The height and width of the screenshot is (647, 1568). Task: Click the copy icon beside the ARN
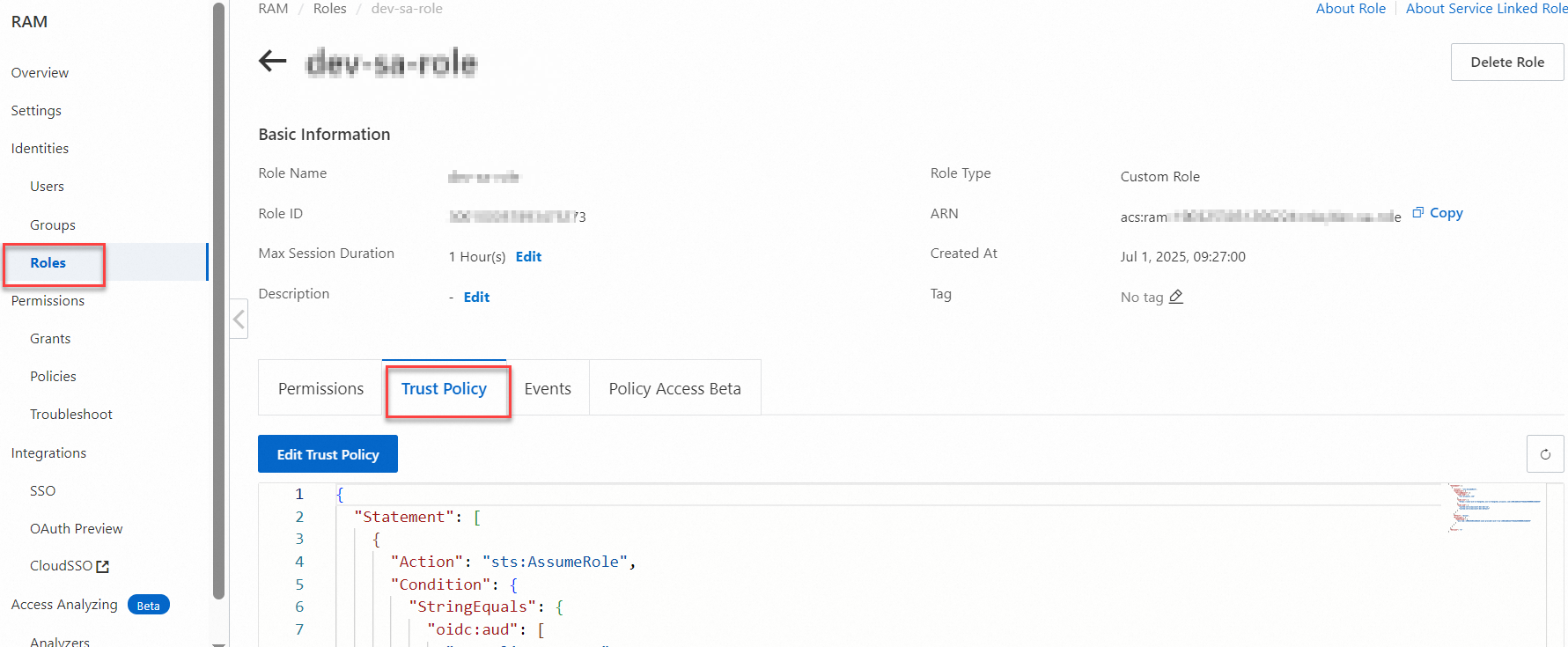1418,212
